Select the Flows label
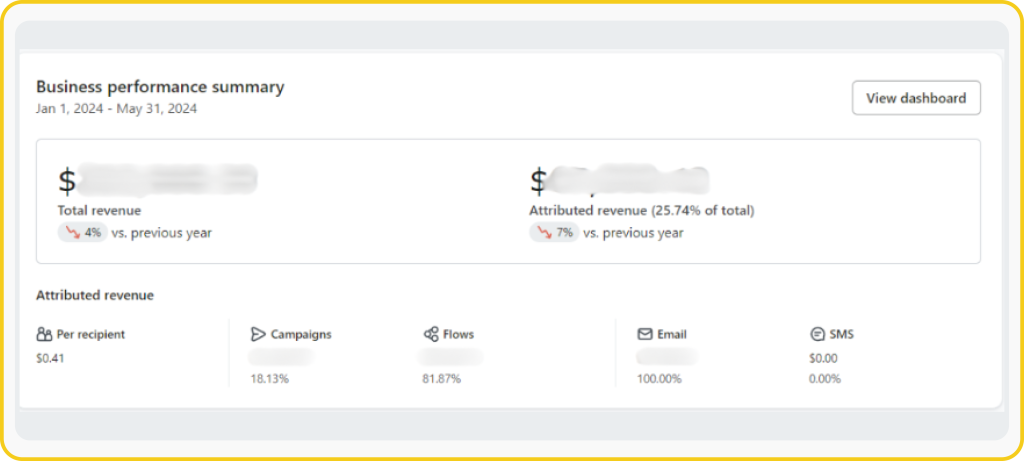 tap(459, 334)
